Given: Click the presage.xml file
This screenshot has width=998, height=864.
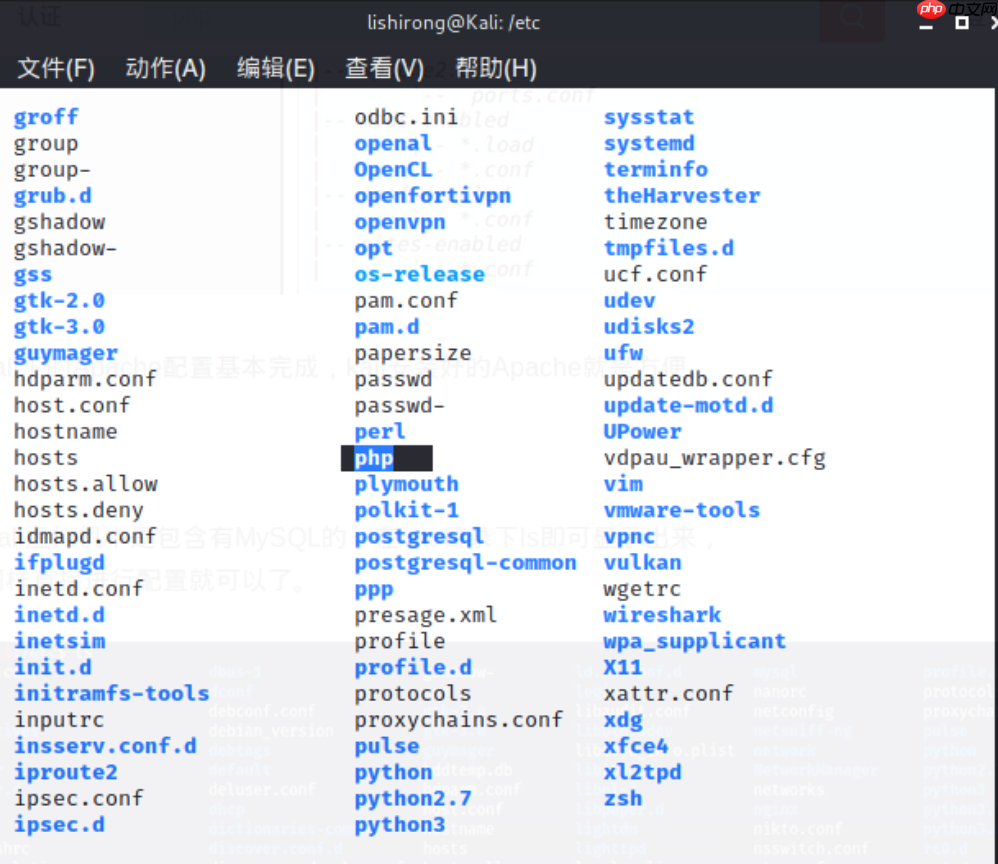Looking at the screenshot, I should [x=426, y=615].
